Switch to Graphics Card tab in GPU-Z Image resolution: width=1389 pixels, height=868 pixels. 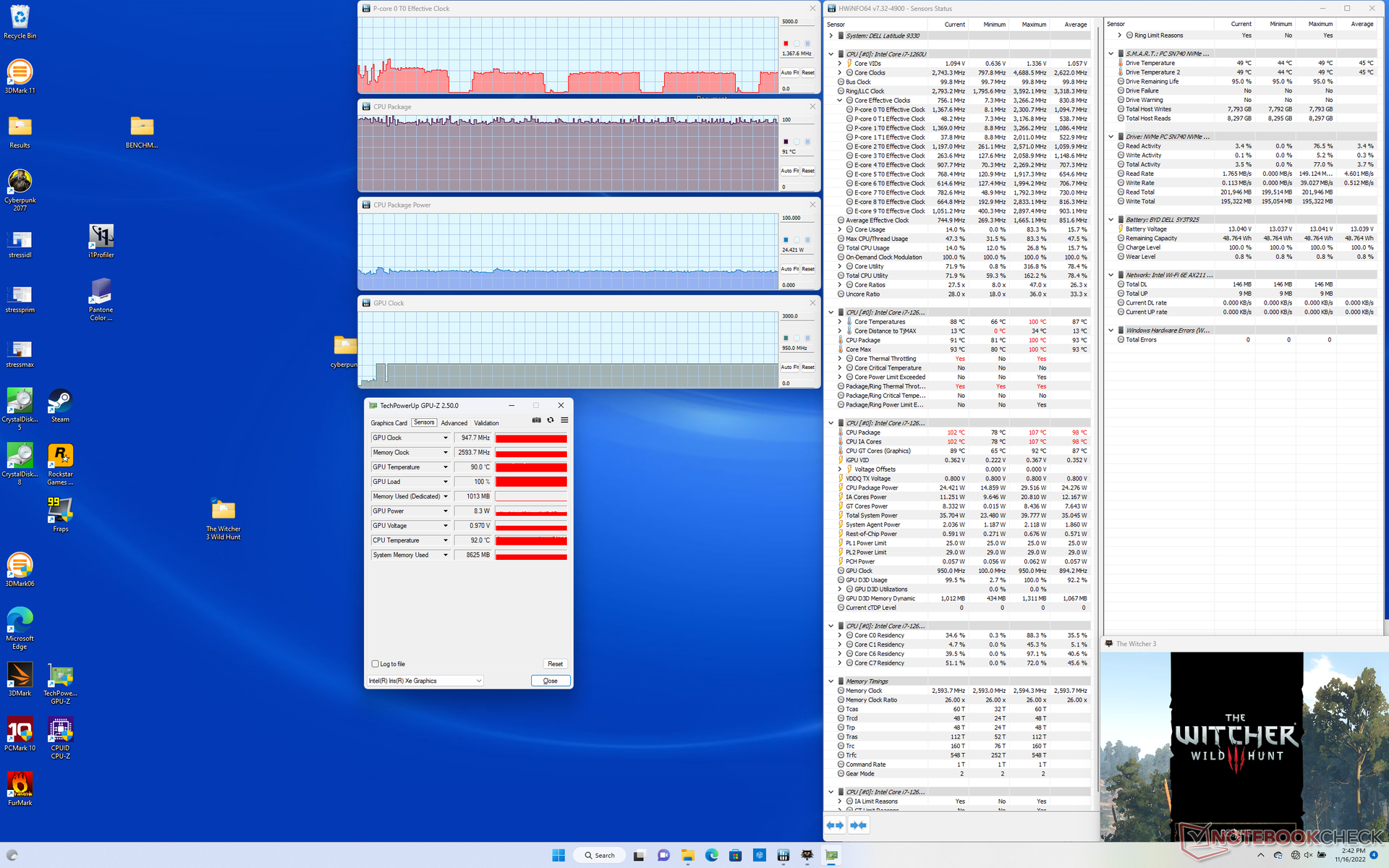point(389,423)
